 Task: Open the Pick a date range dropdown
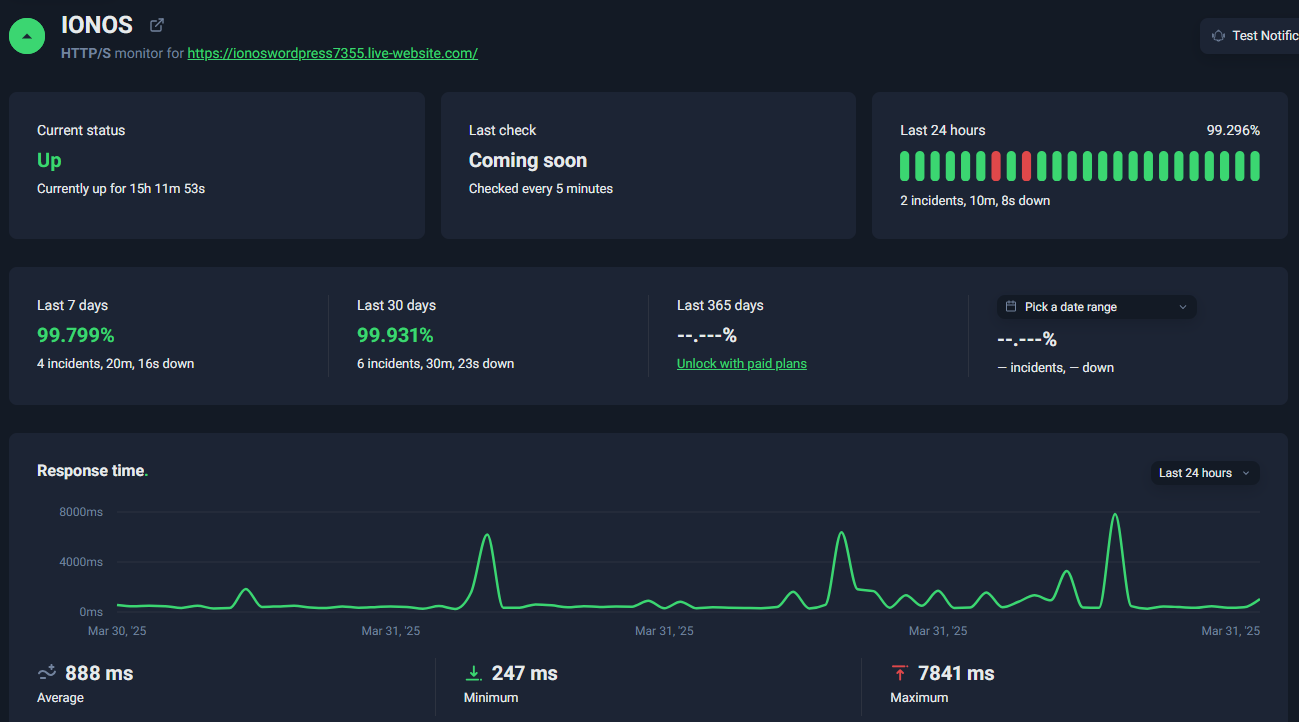[1096, 307]
